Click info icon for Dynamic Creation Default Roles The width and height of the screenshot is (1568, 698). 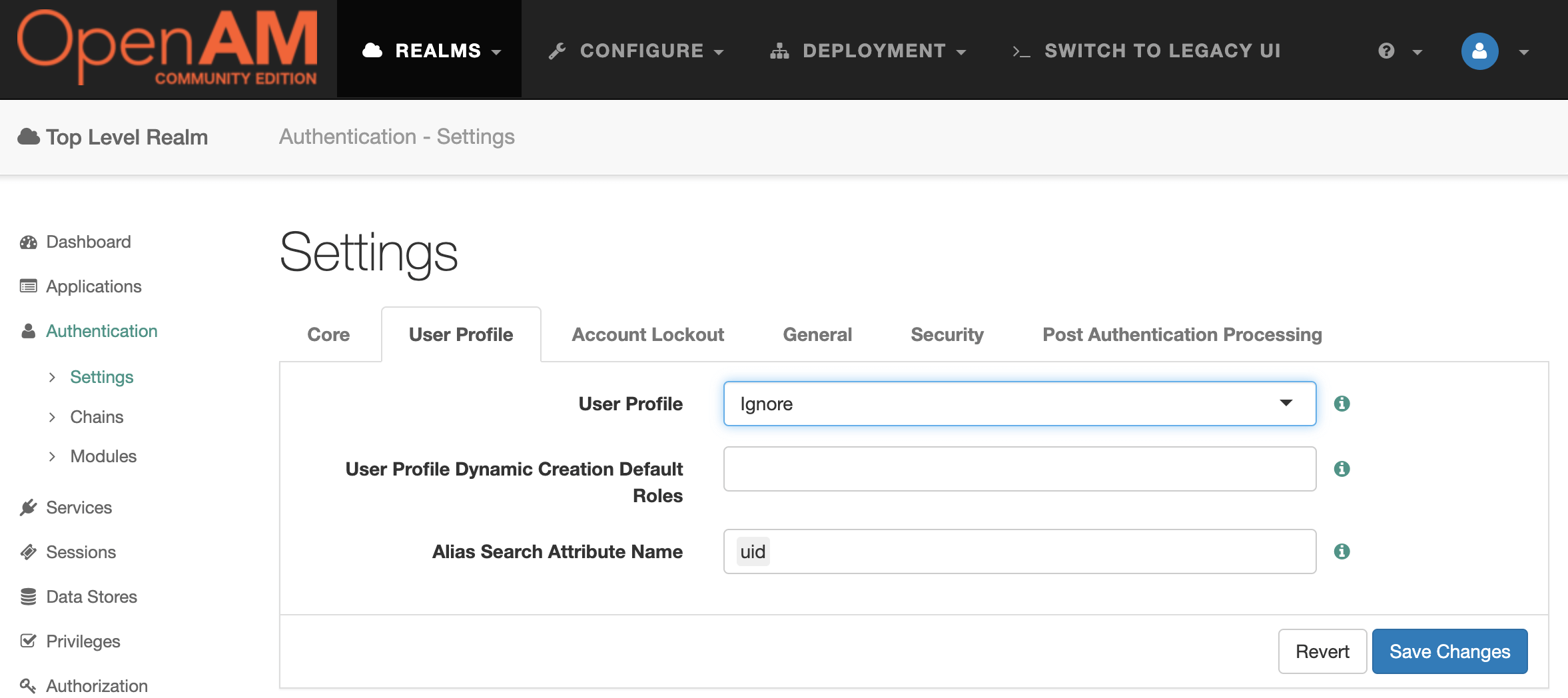point(1342,469)
